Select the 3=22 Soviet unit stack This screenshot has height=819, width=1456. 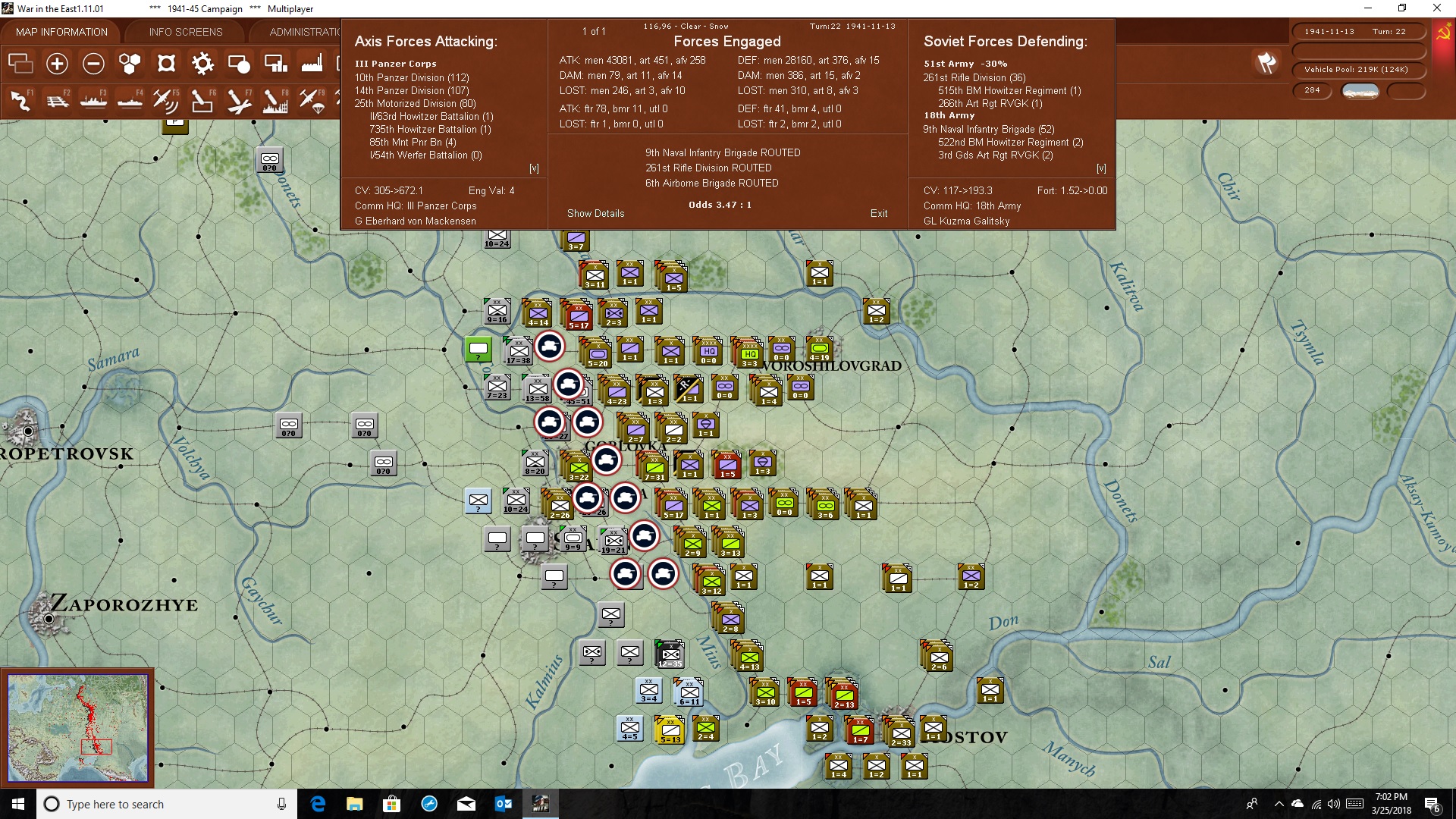pos(578,467)
